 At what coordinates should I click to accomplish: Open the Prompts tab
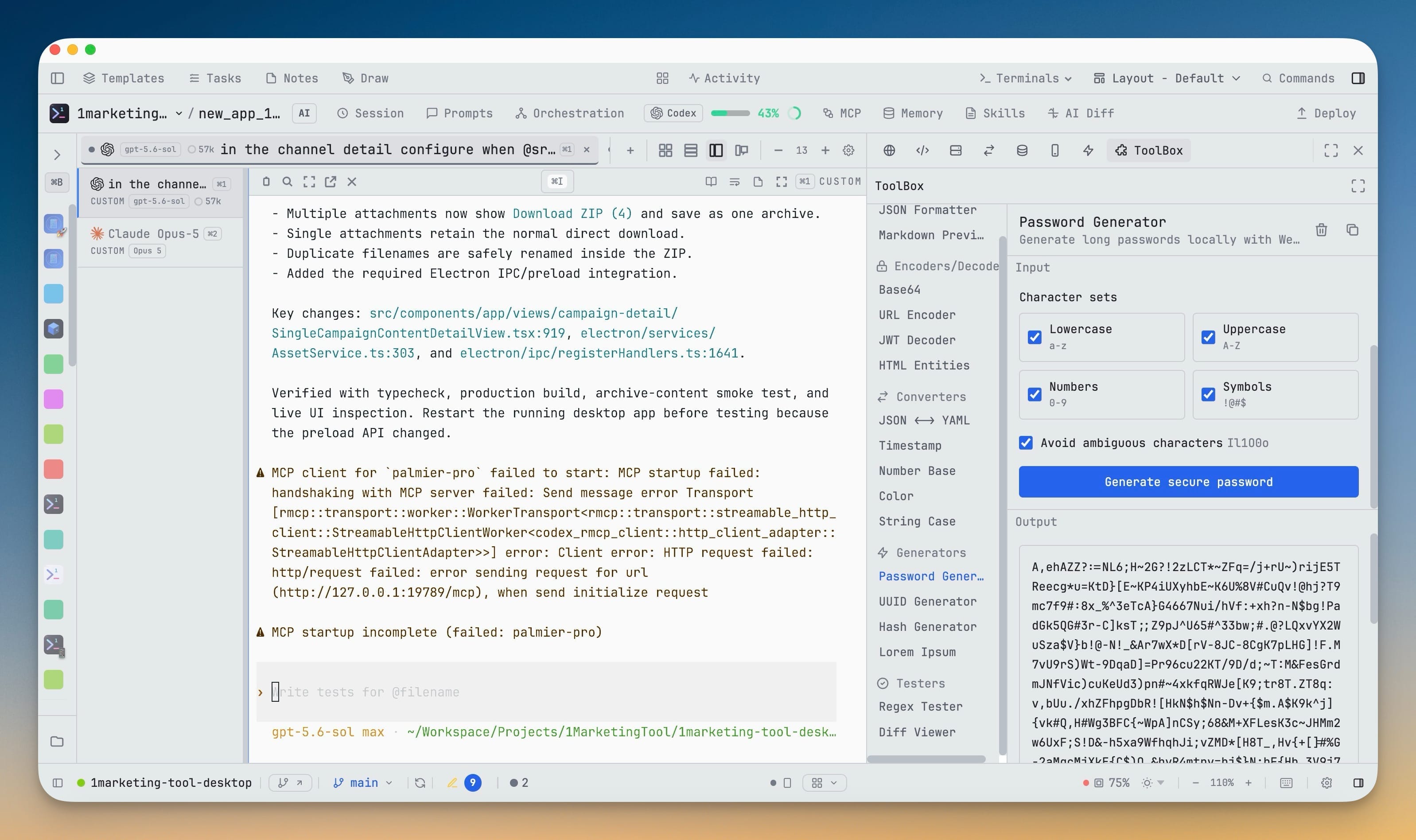pyautogui.click(x=459, y=113)
